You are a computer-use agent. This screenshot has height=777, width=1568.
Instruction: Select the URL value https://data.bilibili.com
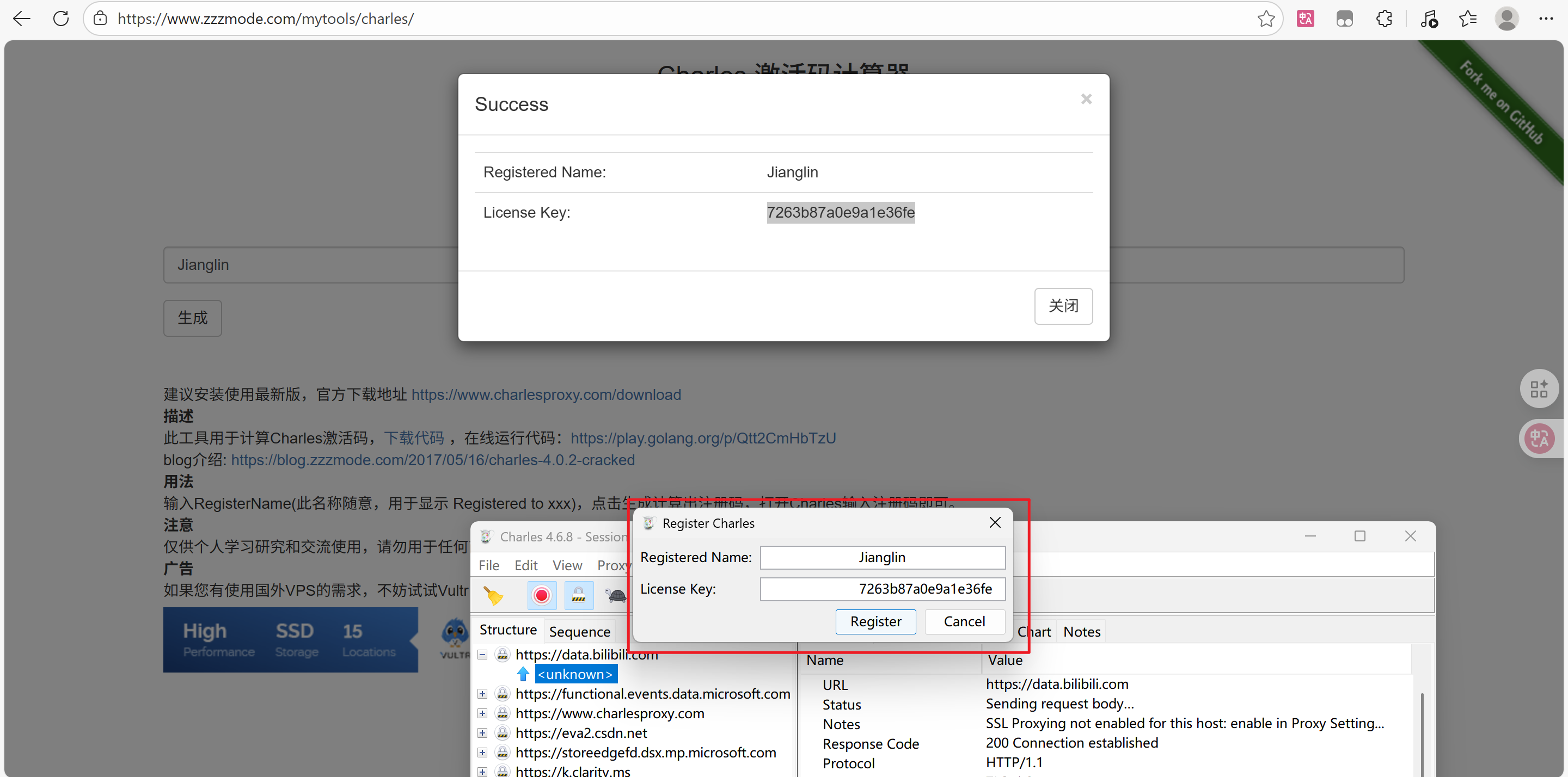click(x=1057, y=684)
